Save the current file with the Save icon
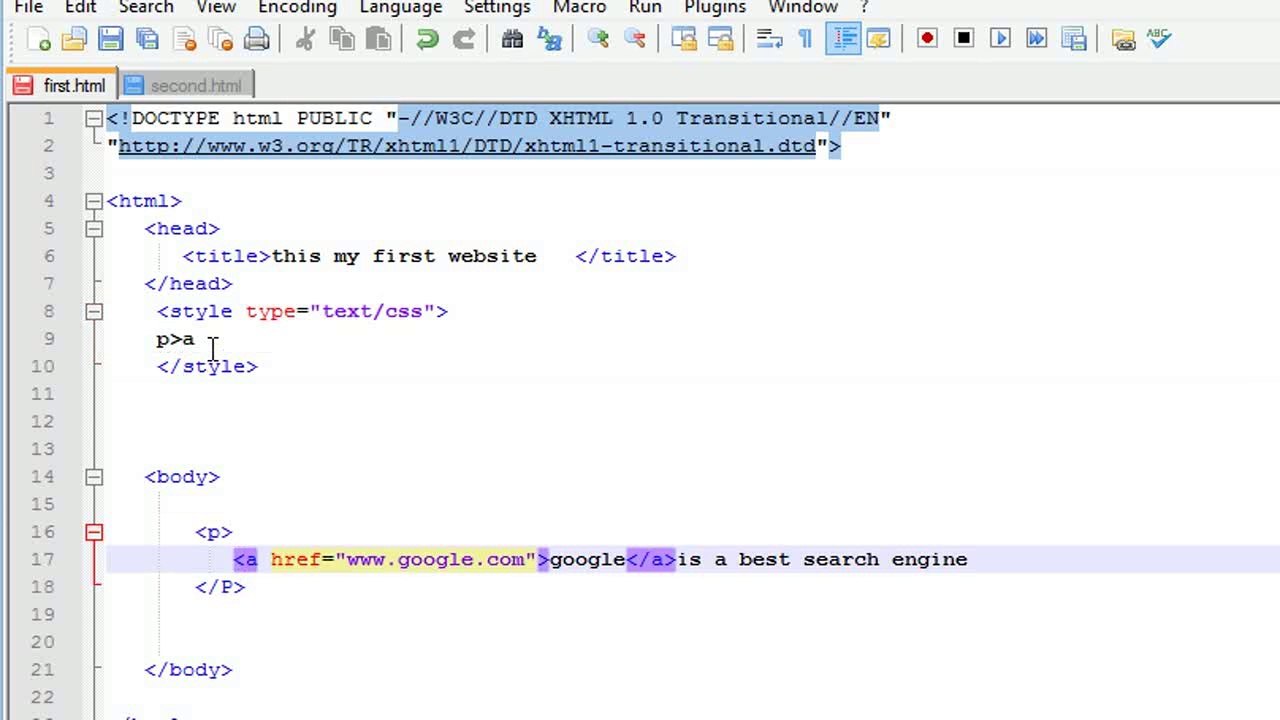 pos(111,39)
